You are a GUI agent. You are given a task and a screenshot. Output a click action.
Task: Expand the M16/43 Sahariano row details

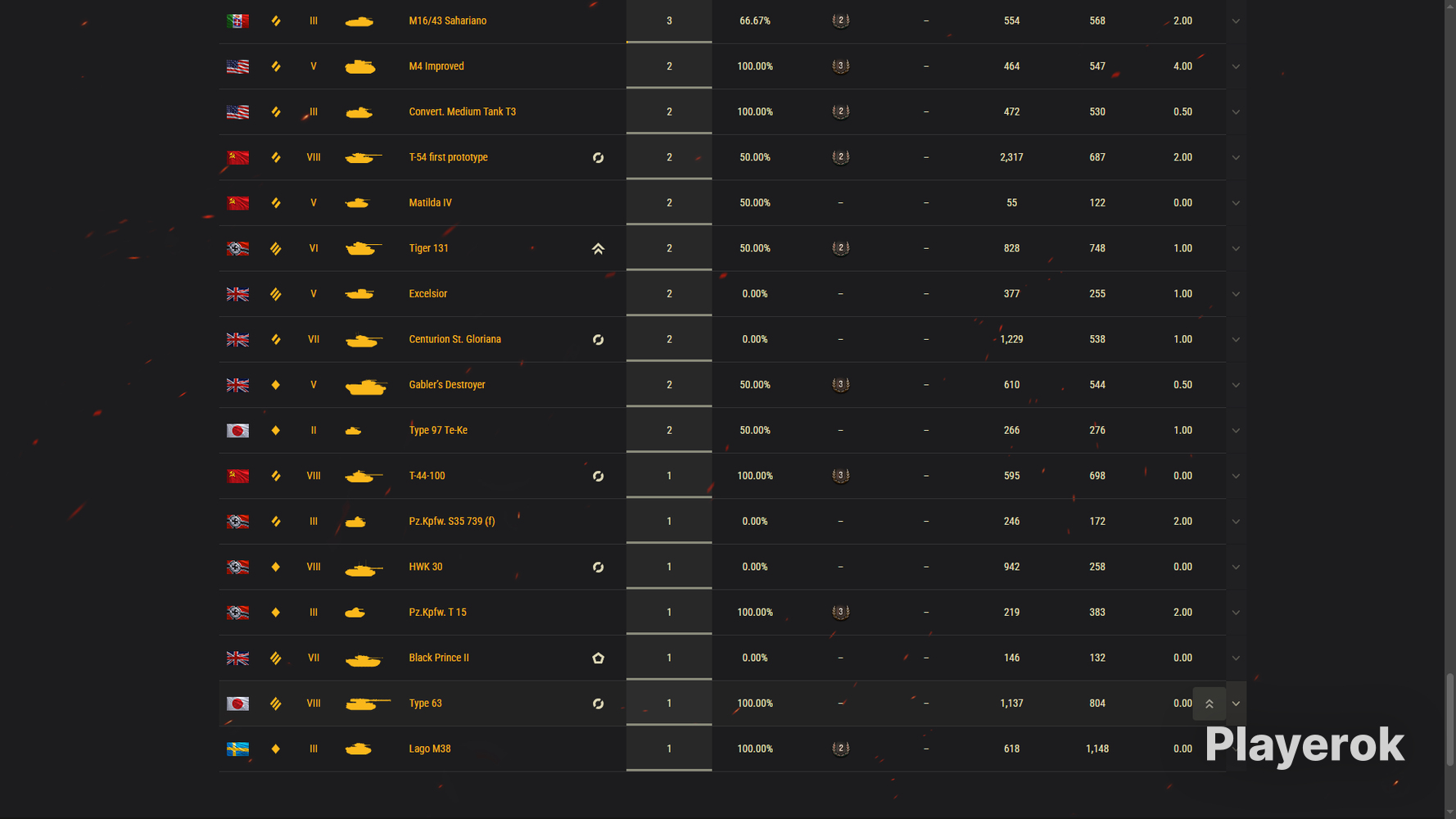1236,21
